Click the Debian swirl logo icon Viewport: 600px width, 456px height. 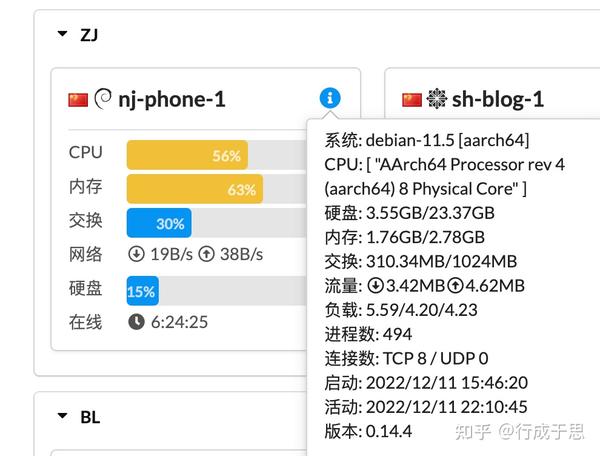click(x=103, y=99)
